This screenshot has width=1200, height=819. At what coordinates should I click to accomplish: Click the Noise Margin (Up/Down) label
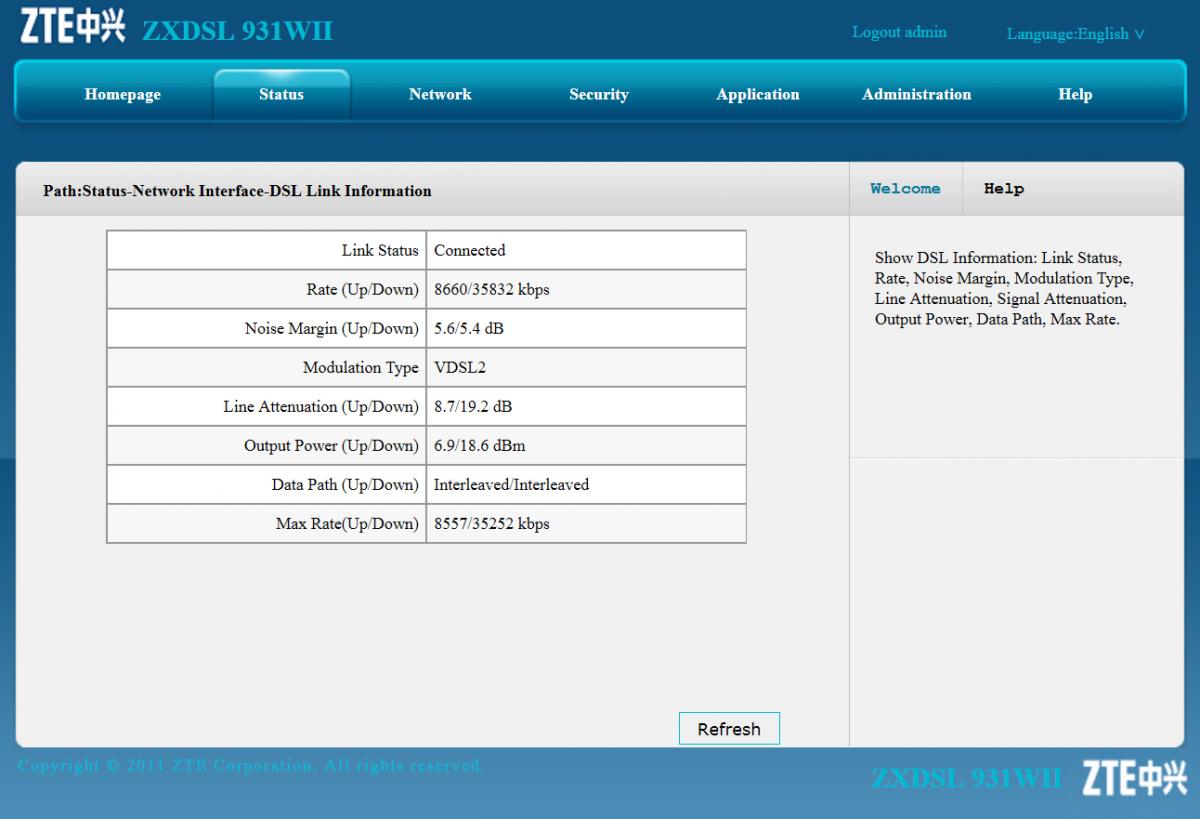click(332, 328)
